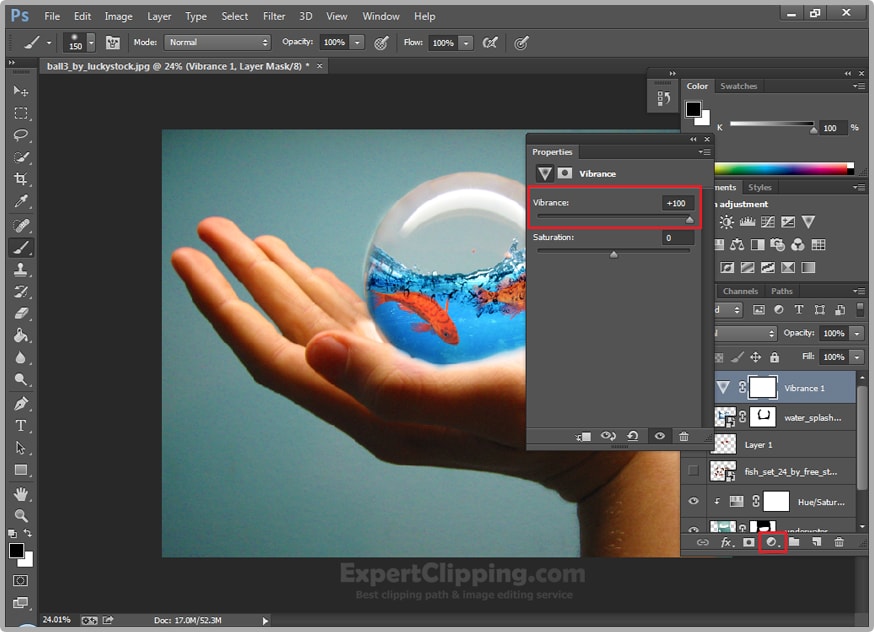Choose the Crop tool
The width and height of the screenshot is (874, 632).
click(18, 180)
